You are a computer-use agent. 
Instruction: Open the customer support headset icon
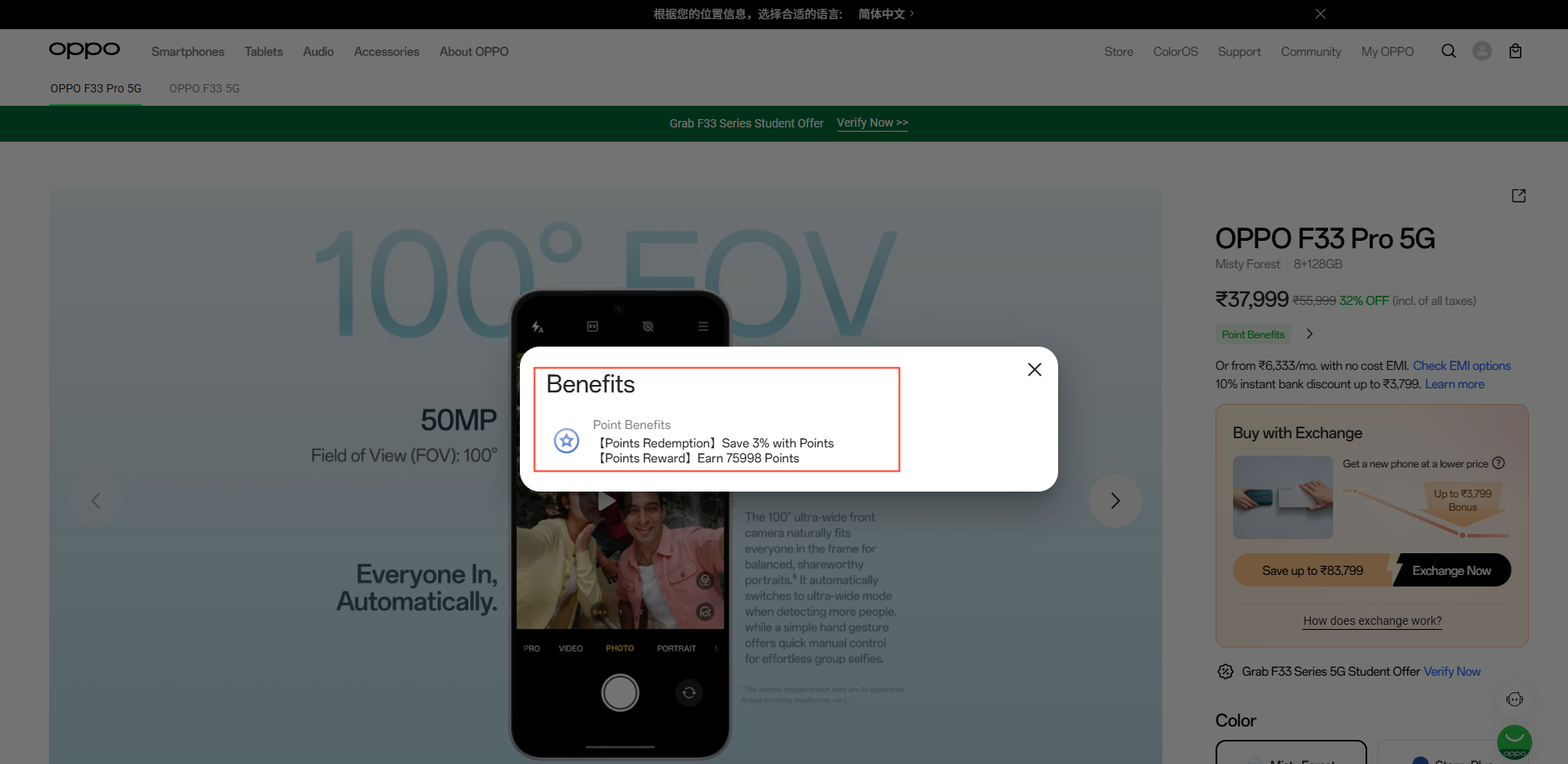pyautogui.click(x=1515, y=699)
